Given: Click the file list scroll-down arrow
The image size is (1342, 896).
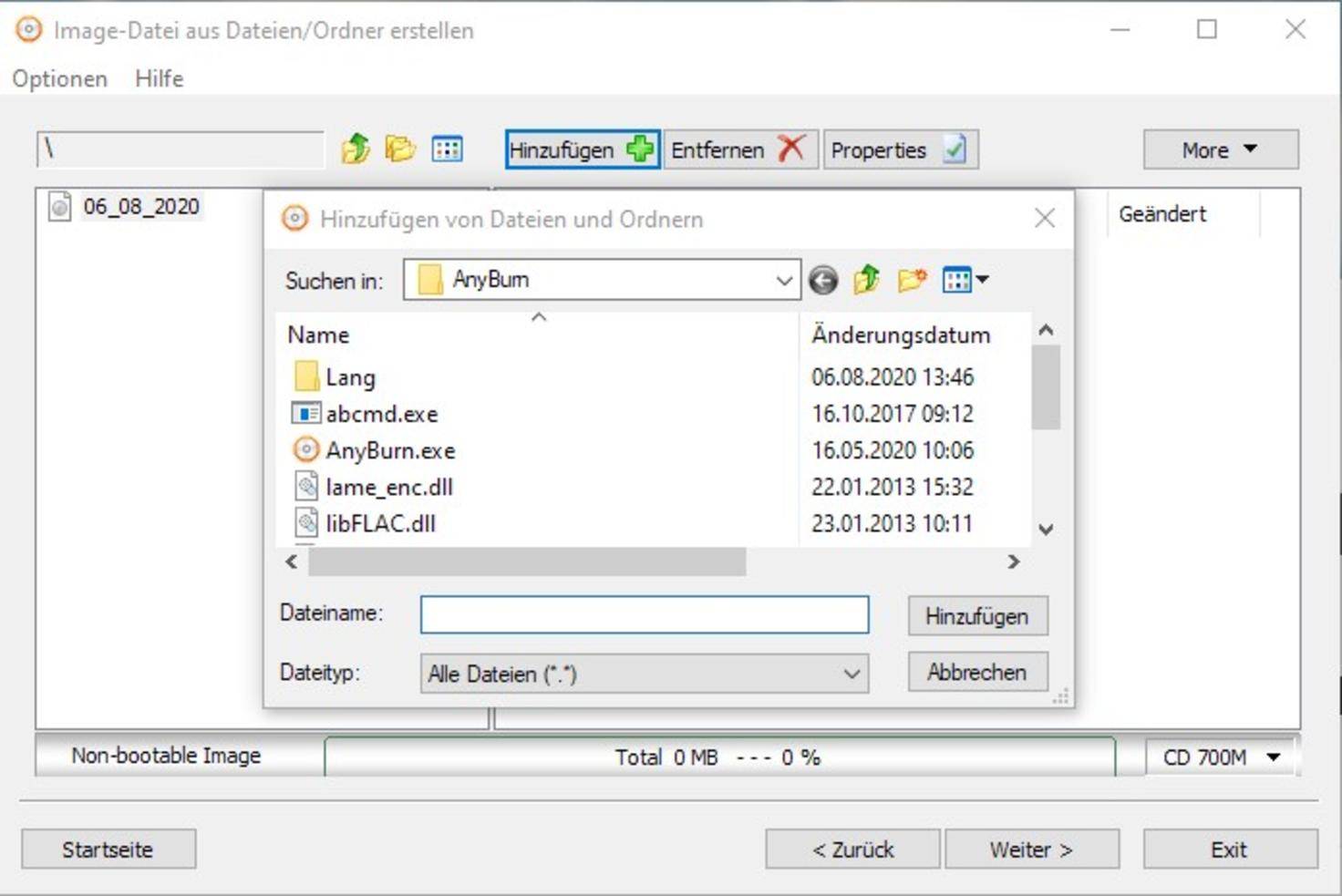Looking at the screenshot, I should (1046, 530).
